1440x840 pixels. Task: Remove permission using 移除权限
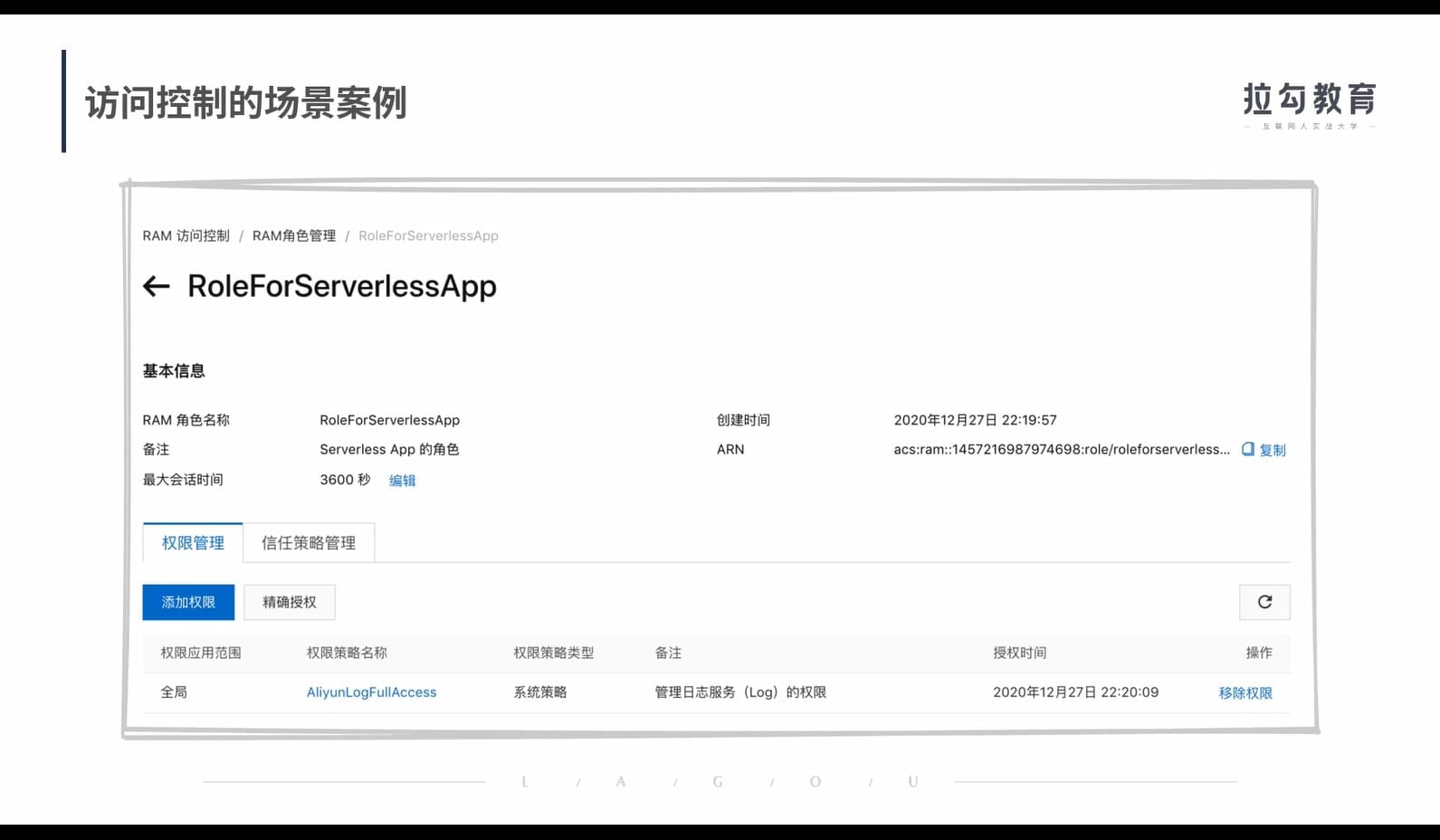(x=1245, y=692)
